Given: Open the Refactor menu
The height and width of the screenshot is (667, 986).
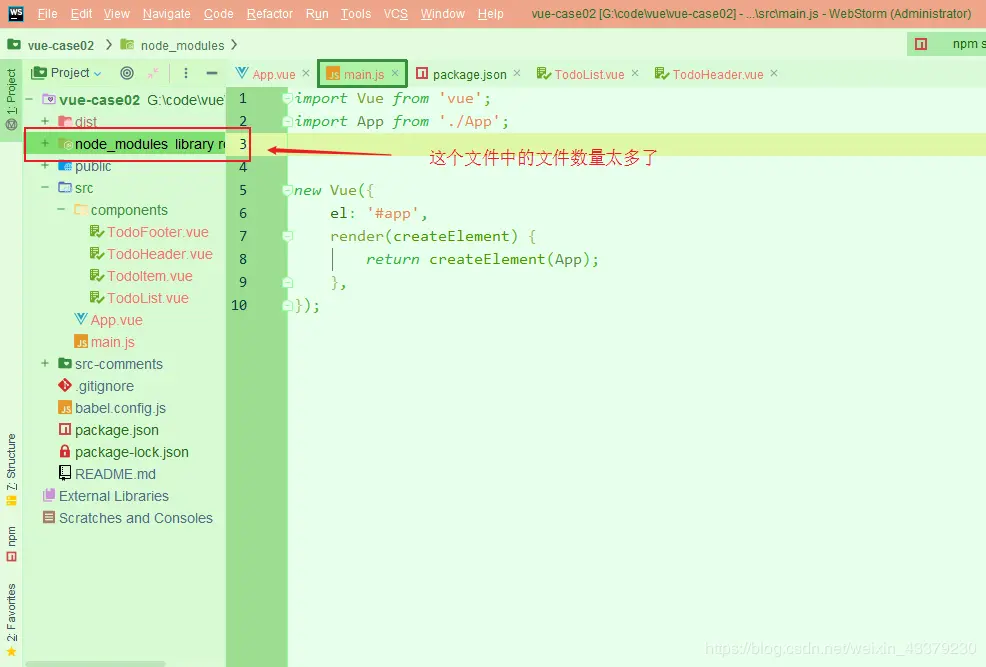Looking at the screenshot, I should tap(270, 13).
